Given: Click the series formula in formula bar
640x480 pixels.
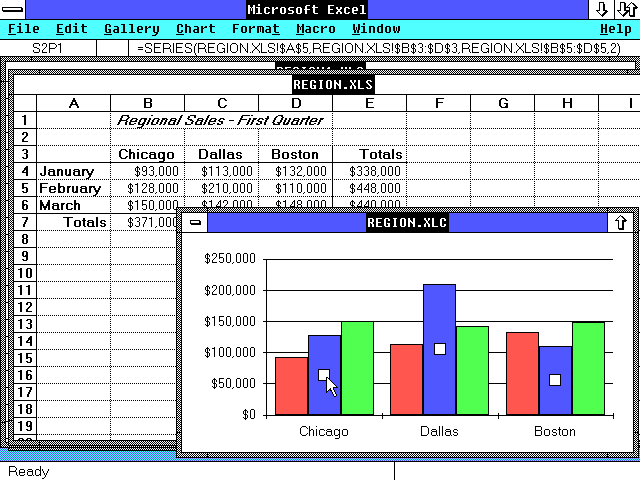Looking at the screenshot, I should [379, 49].
